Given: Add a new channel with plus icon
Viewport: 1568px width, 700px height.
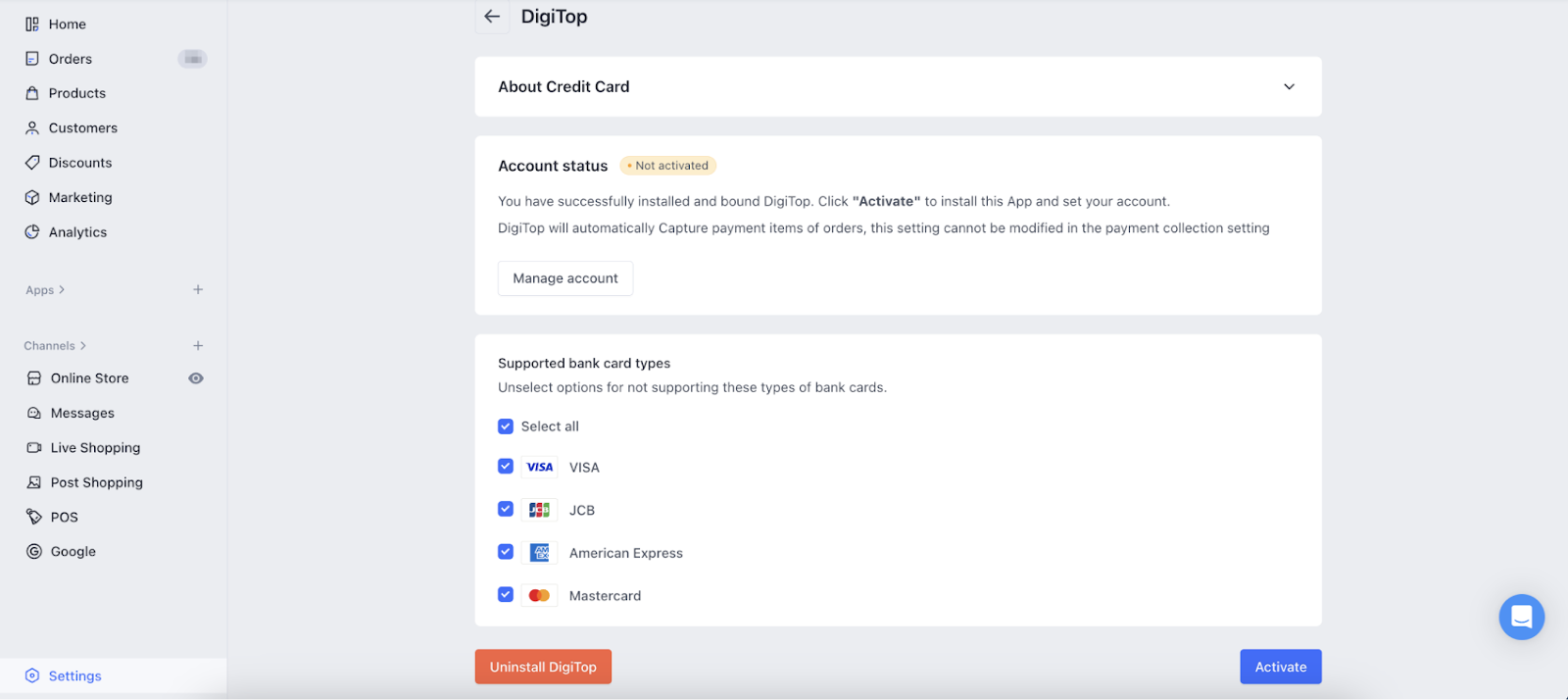Looking at the screenshot, I should [x=198, y=346].
